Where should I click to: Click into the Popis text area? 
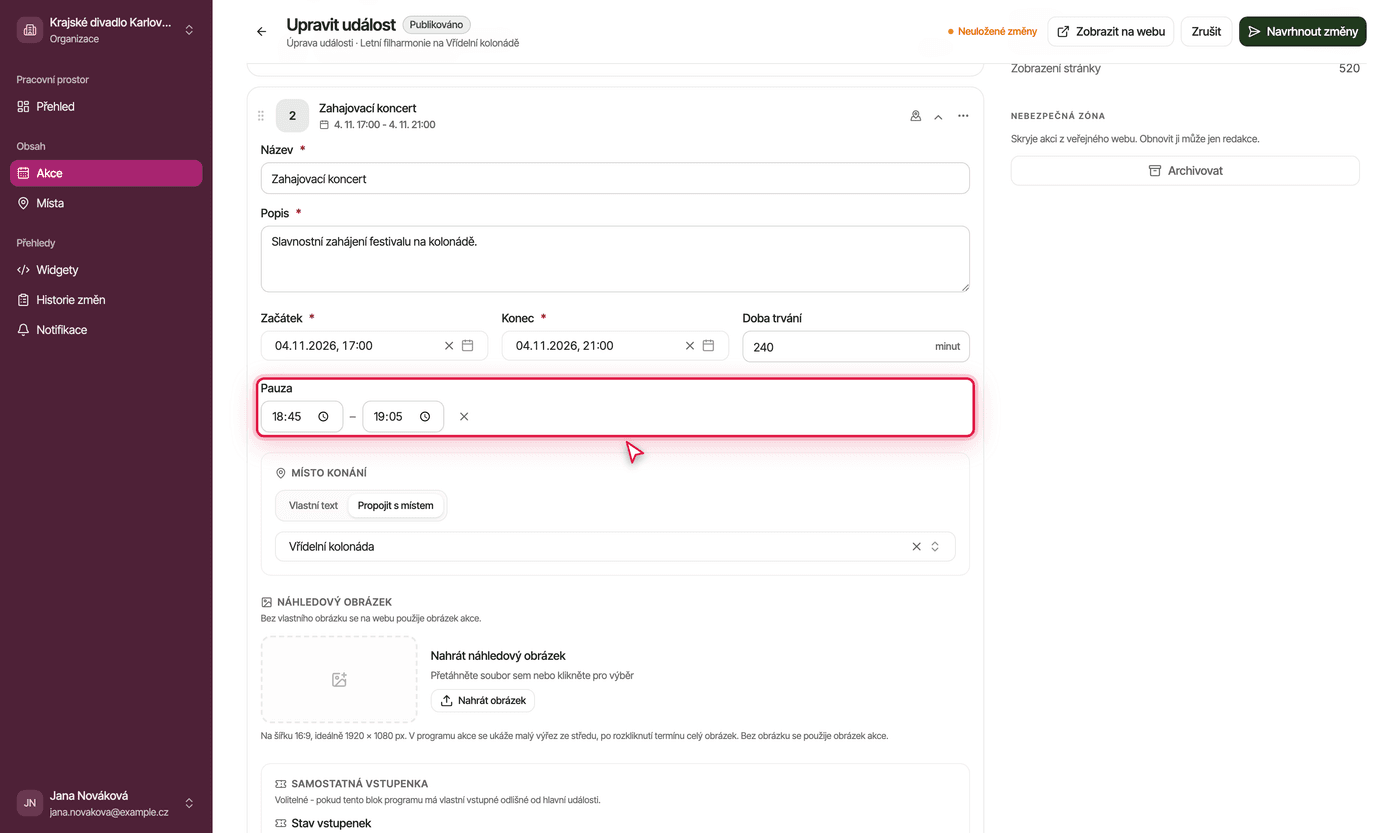[615, 259]
